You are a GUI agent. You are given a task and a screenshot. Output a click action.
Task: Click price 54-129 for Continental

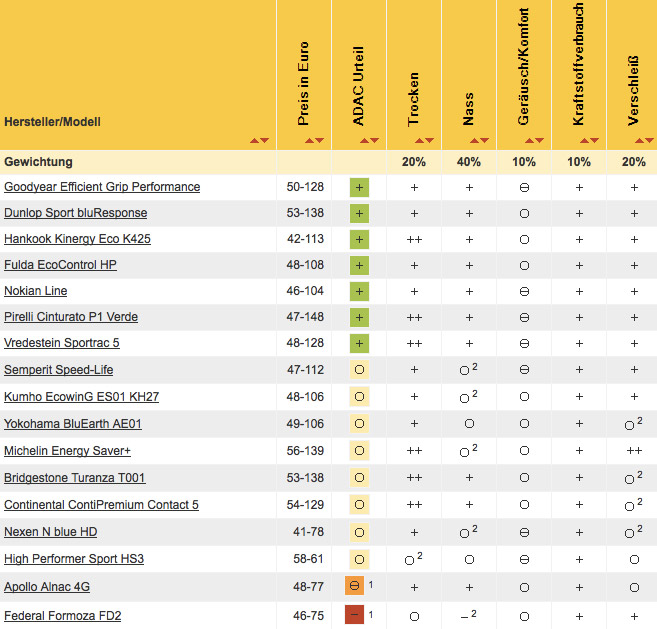click(305, 505)
